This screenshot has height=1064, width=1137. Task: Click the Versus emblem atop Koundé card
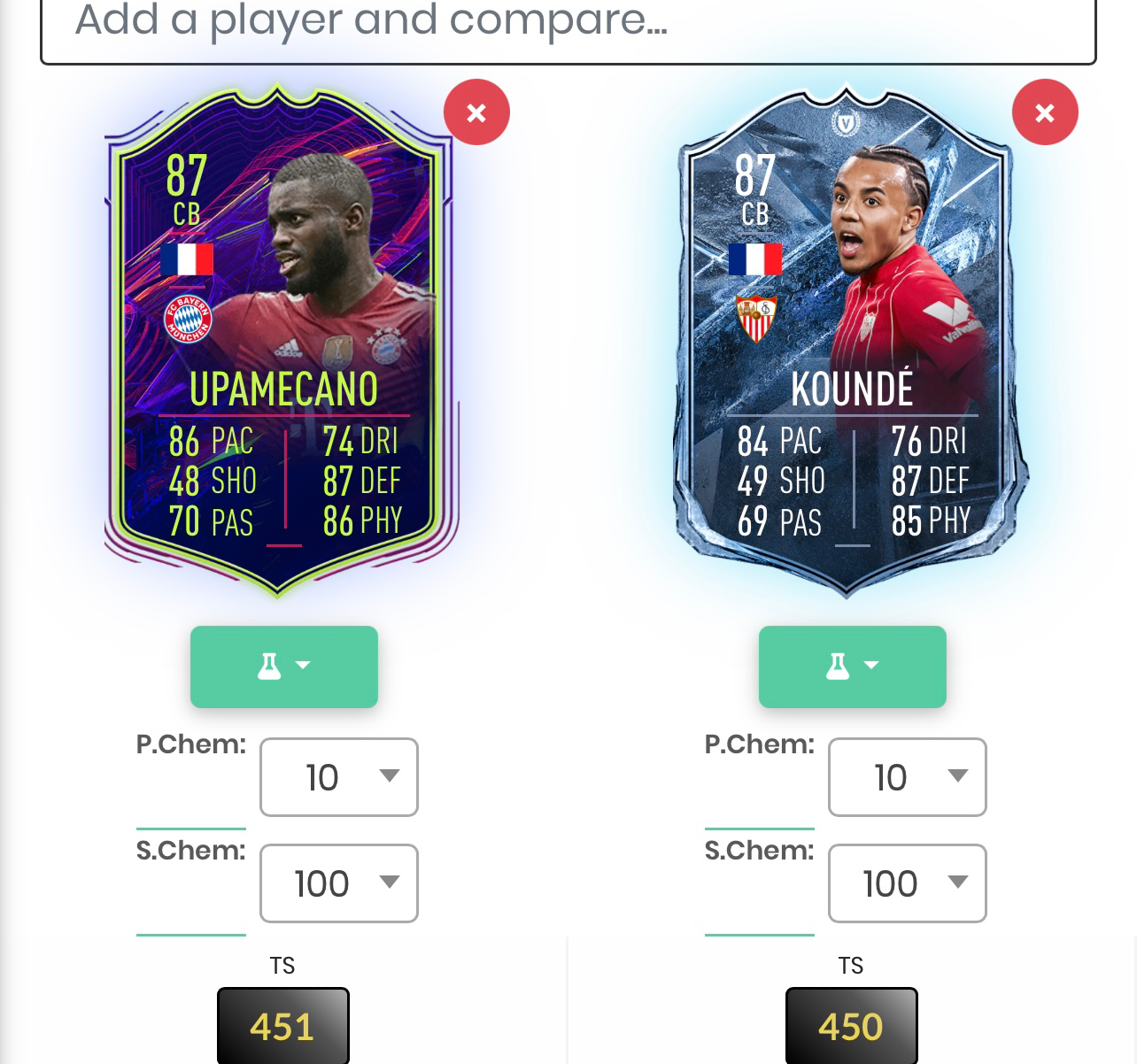pyautogui.click(x=847, y=123)
